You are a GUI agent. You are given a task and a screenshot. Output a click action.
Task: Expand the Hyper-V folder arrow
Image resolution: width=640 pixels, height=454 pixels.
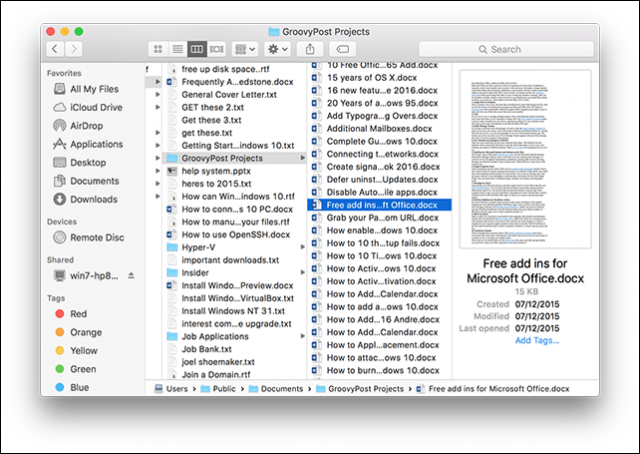click(302, 247)
